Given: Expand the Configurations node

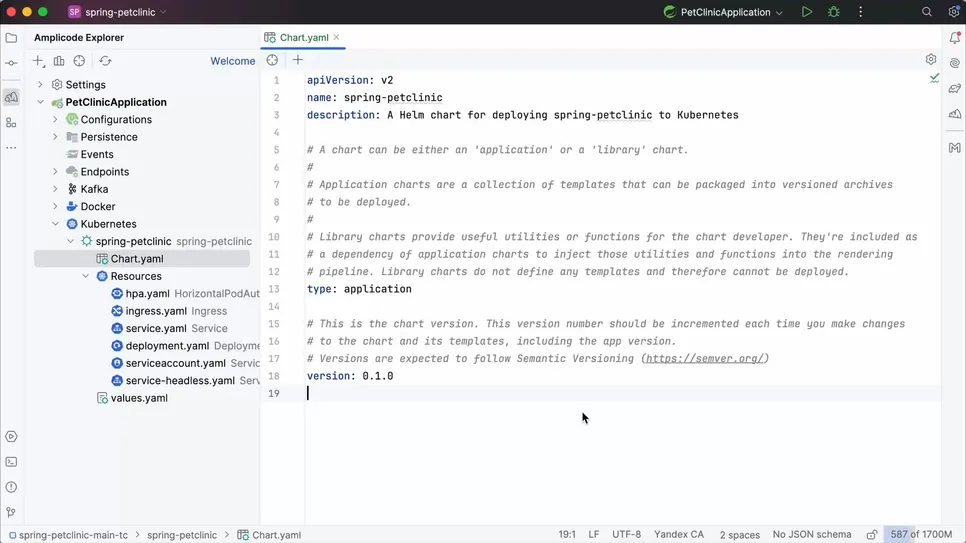Looking at the screenshot, I should point(55,119).
